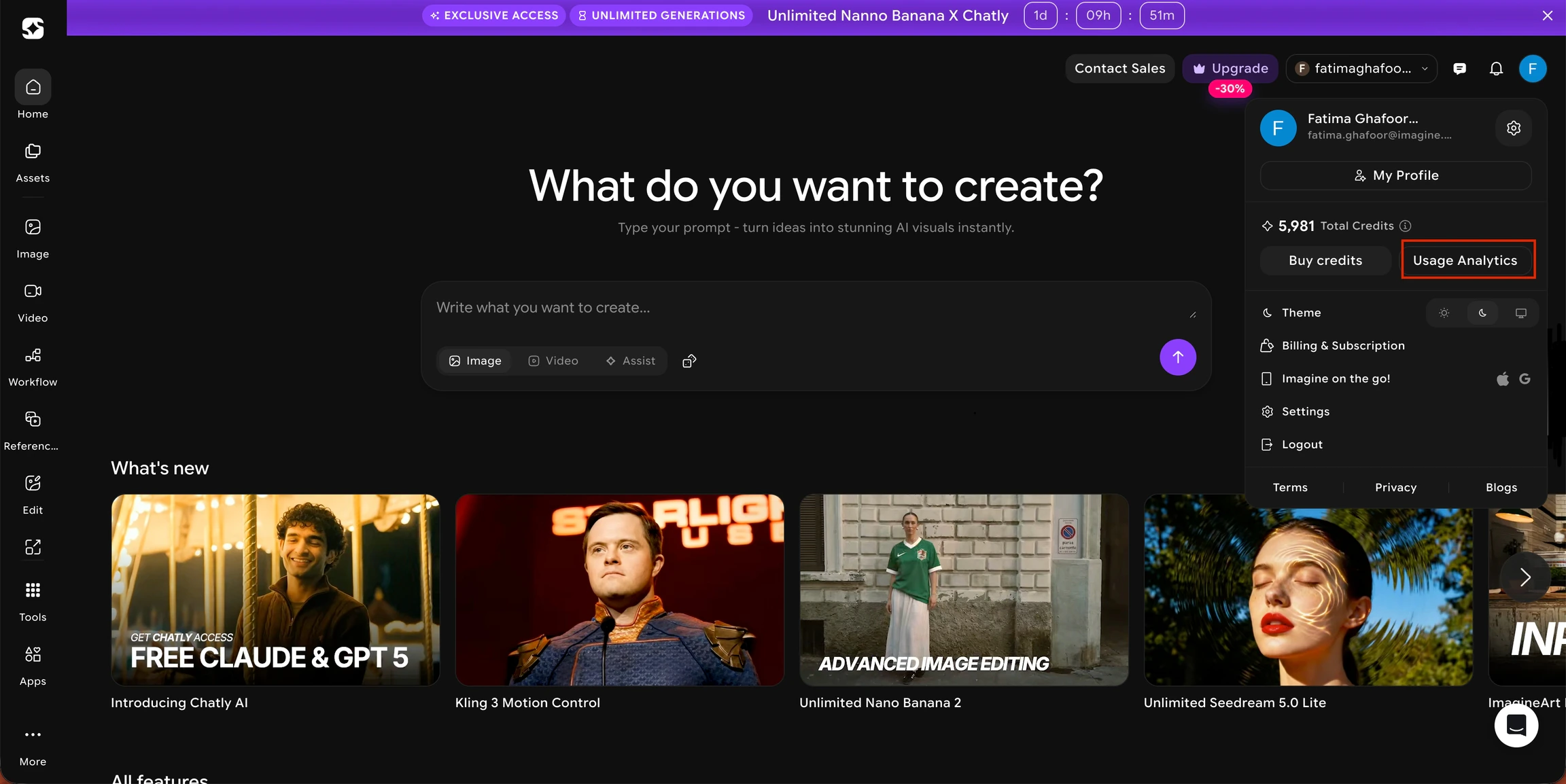Click Contact Sales button
Screen dimensions: 1566x784
coord(1119,69)
